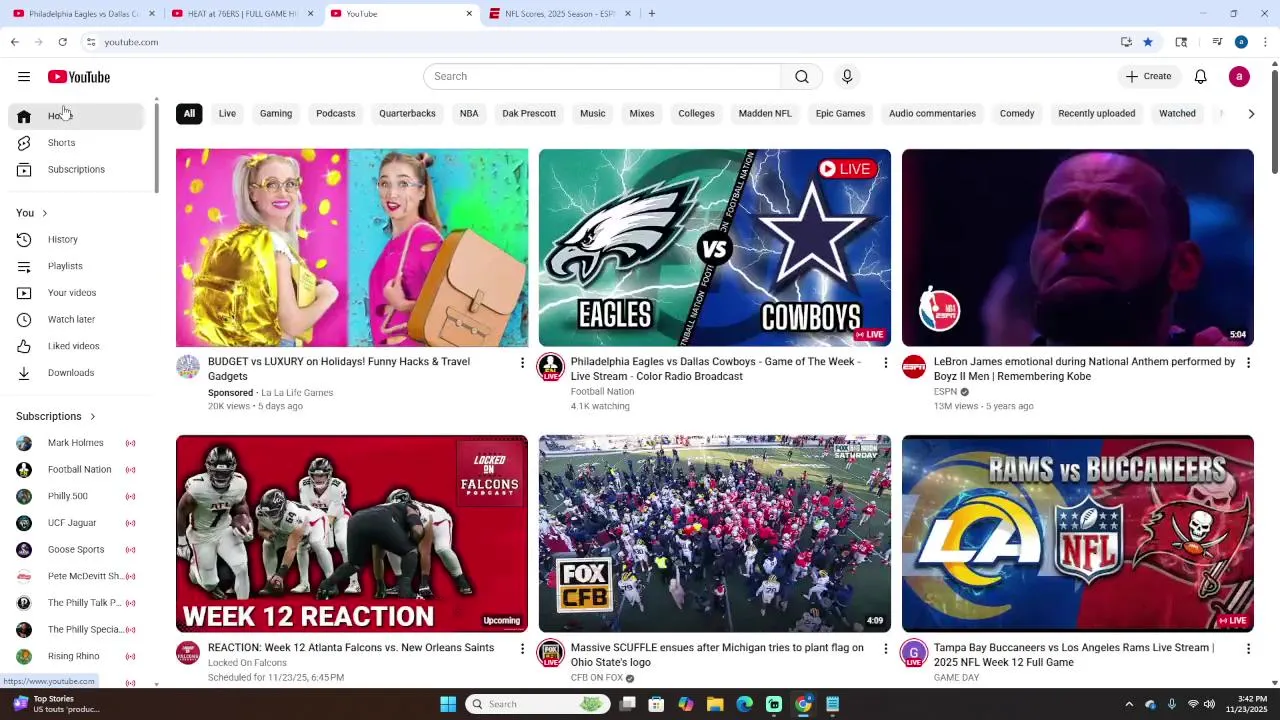Click the browser address bar
This screenshot has height=720, width=1280.
tap(600, 42)
